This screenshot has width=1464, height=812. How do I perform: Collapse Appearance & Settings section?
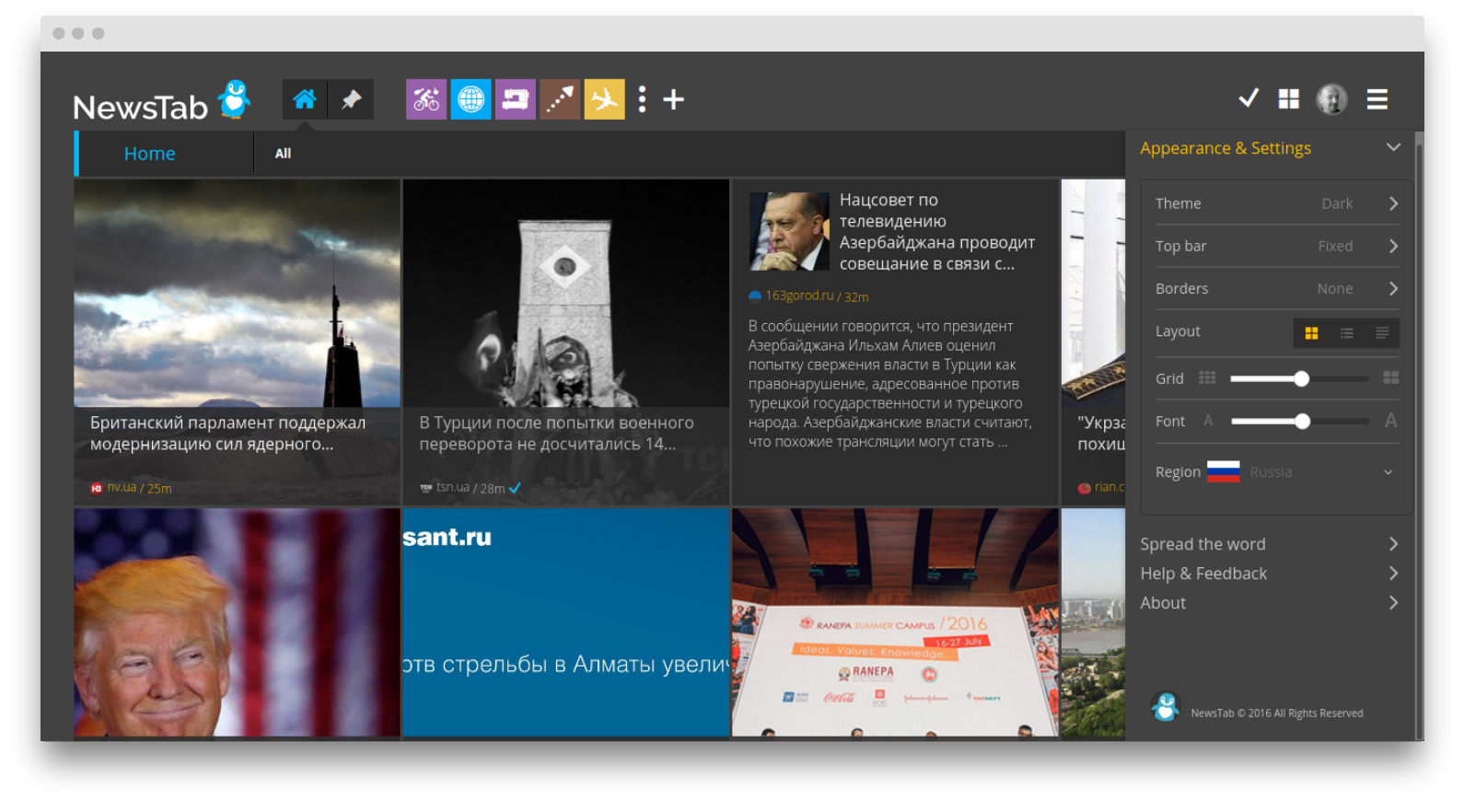[1393, 147]
